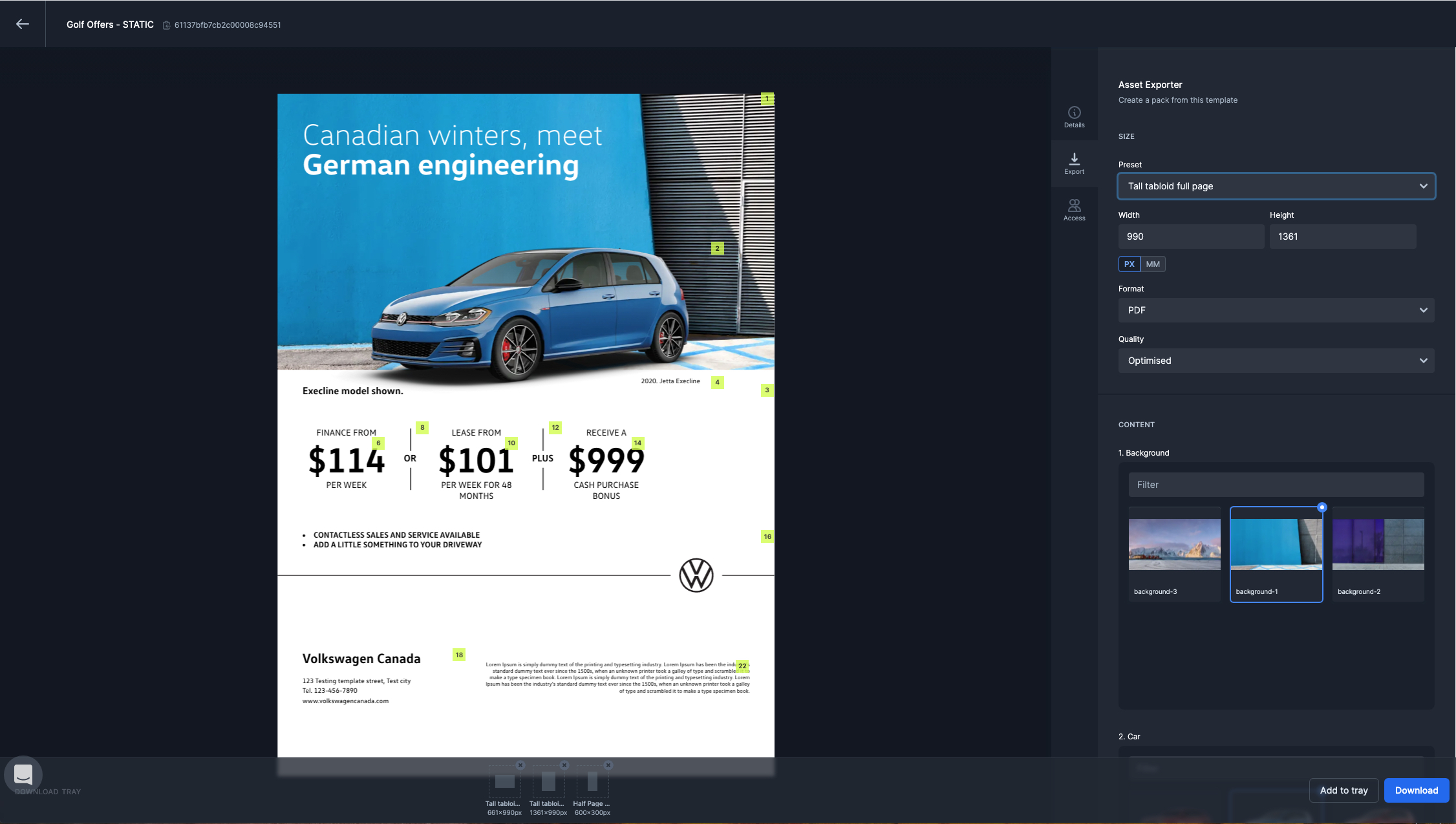Click the Download button
Viewport: 1456px width, 824px height.
point(1416,790)
